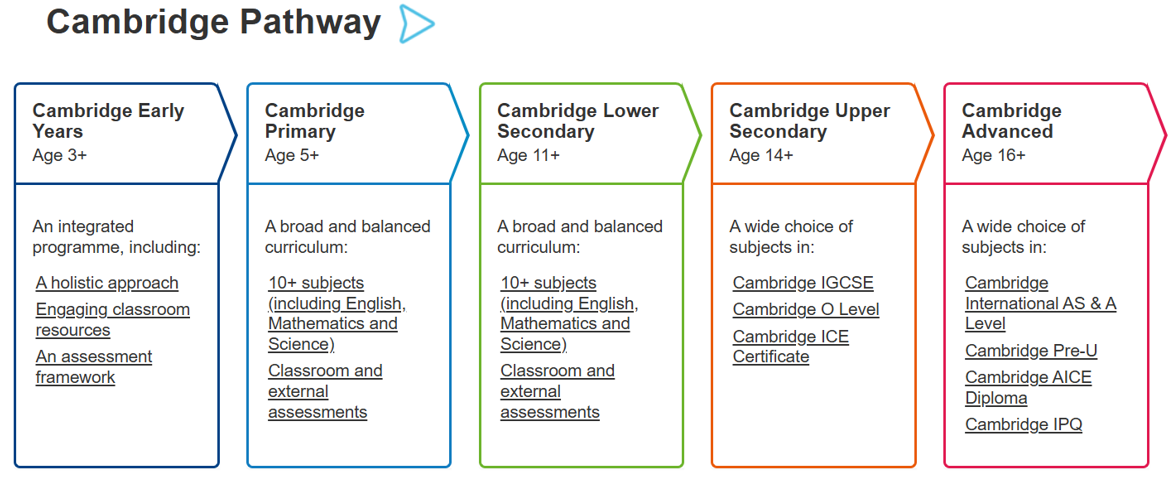Screen dimensions: 1176x483
Task: Click the blue arrow icon beside Cambridge Pathway
Action: [416, 24]
